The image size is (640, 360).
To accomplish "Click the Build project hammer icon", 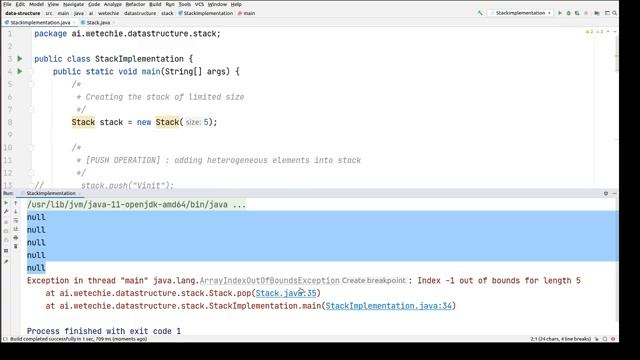I will [x=480, y=13].
